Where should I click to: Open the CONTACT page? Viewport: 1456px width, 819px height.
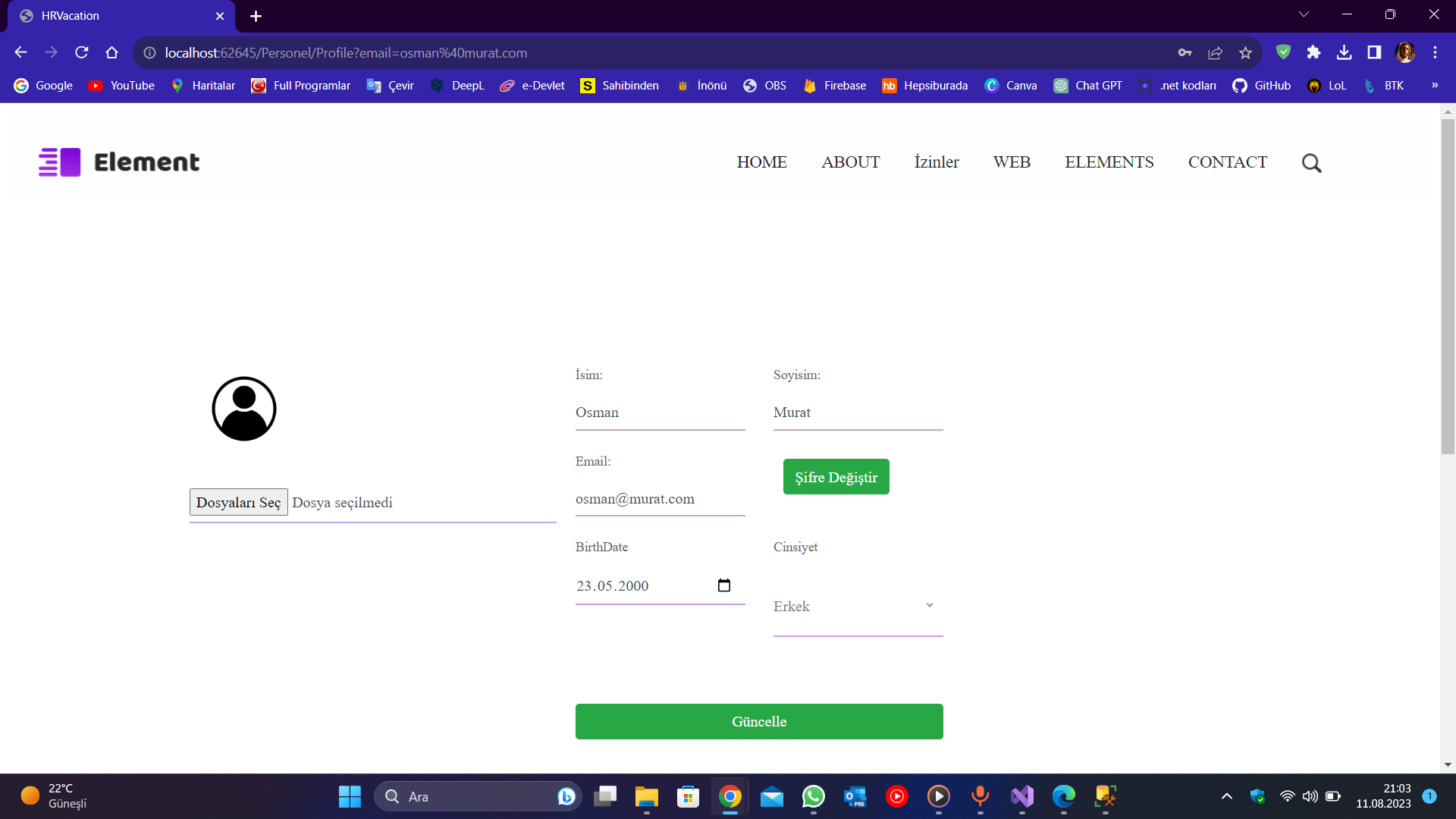coord(1228,162)
